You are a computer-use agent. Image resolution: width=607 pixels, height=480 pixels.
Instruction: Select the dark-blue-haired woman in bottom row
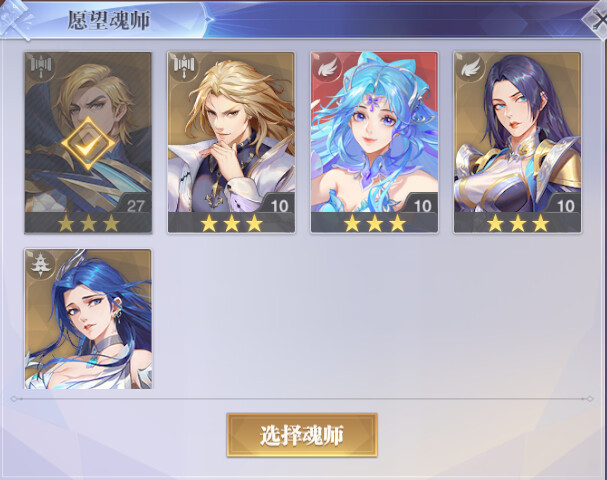pos(88,319)
